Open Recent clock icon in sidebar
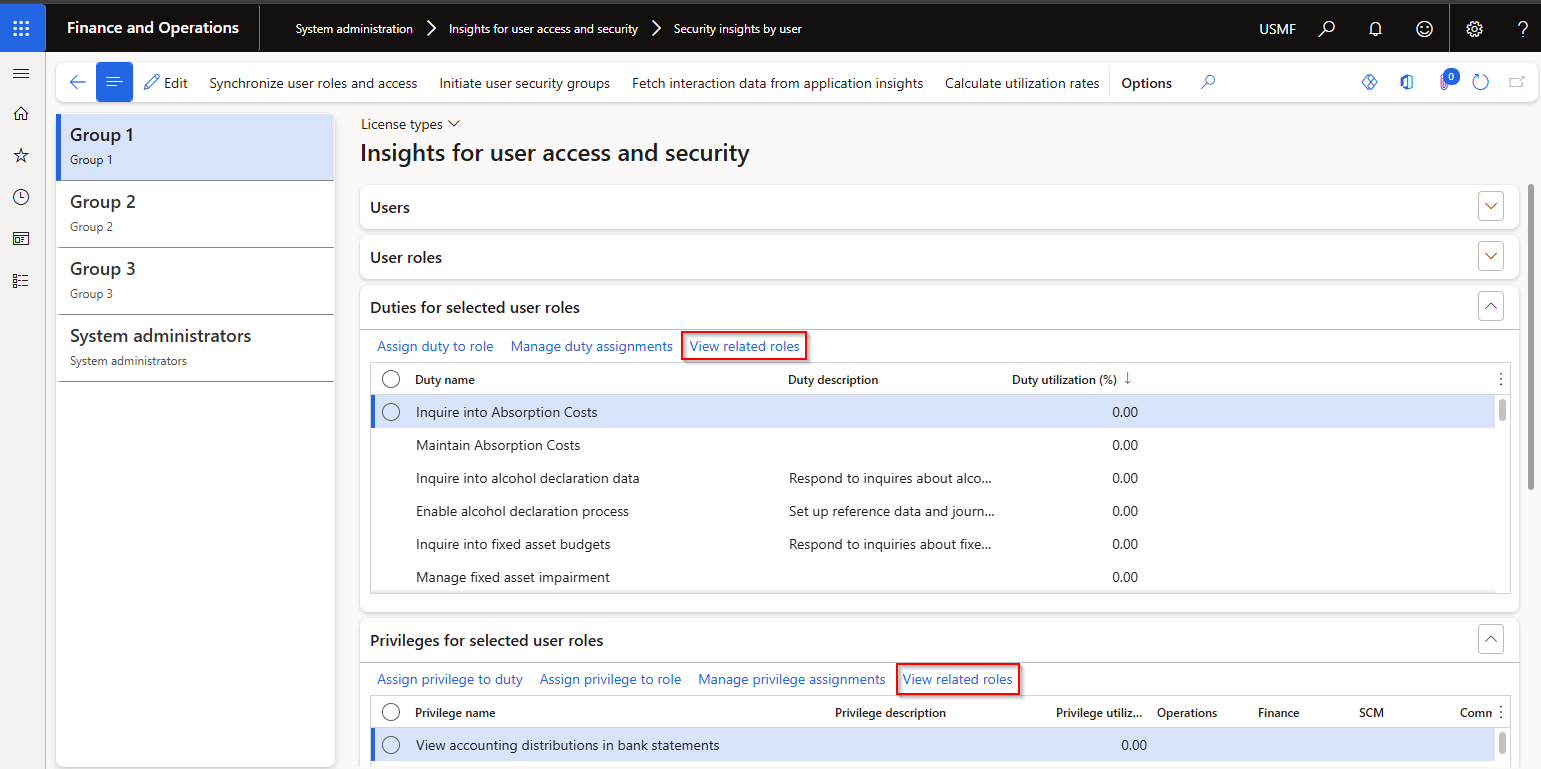Viewport: 1541px width, 769px height. [x=21, y=197]
